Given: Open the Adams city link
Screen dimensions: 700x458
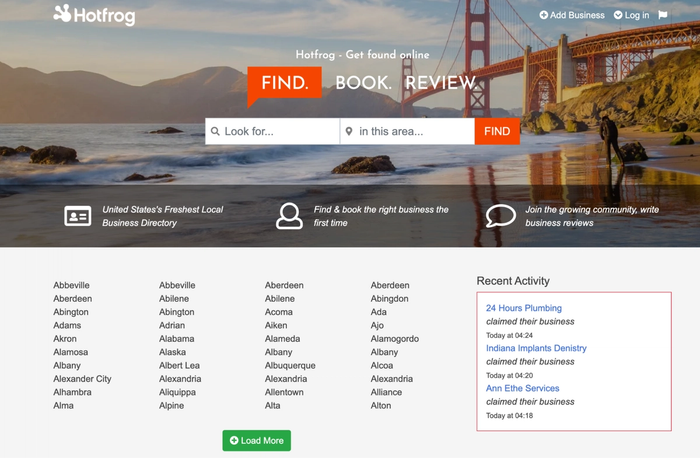Looking at the screenshot, I should click(x=67, y=325).
